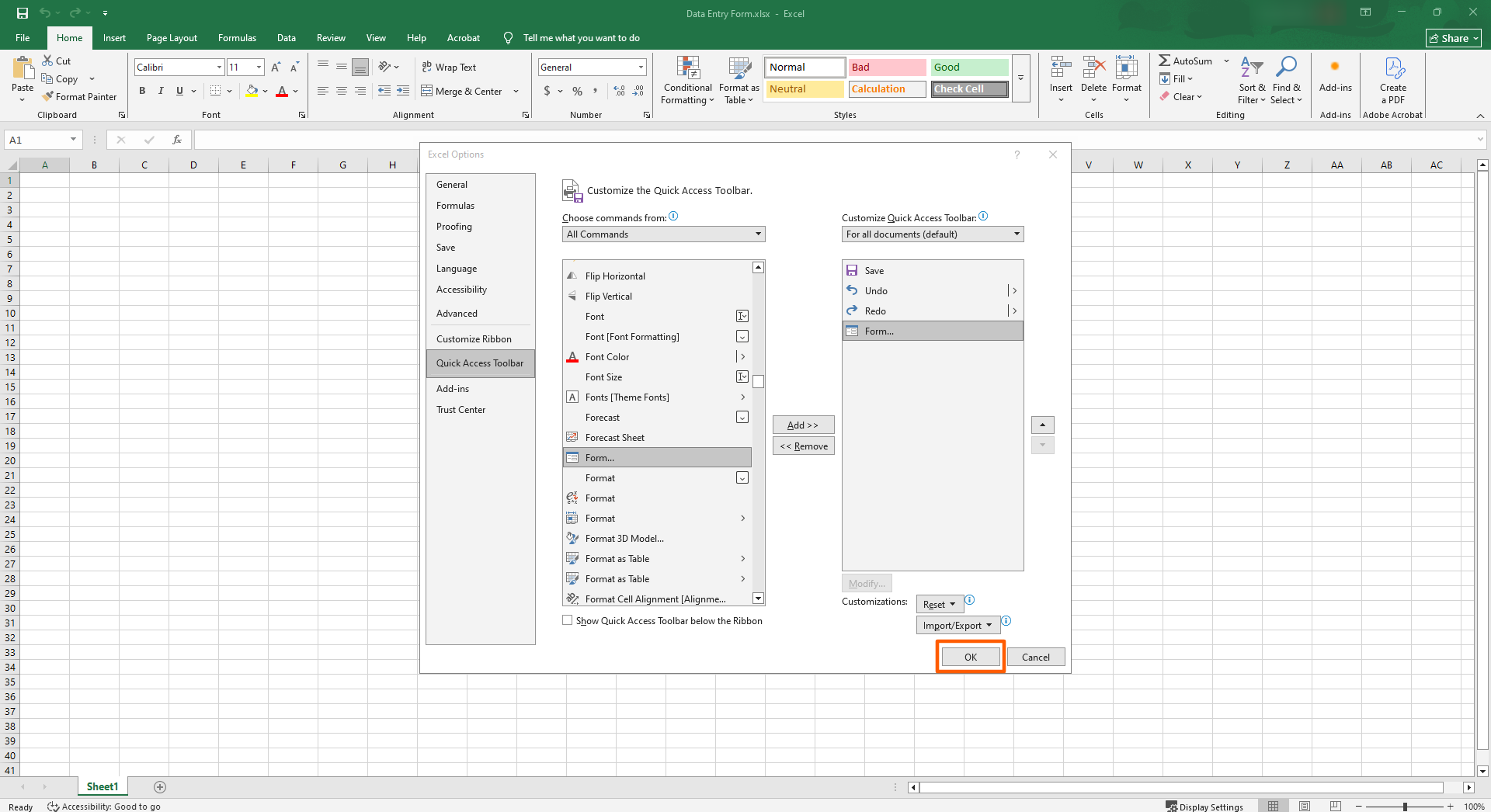Select Flip Horizontal command in list
Screen dimensions: 1491x812
point(657,276)
